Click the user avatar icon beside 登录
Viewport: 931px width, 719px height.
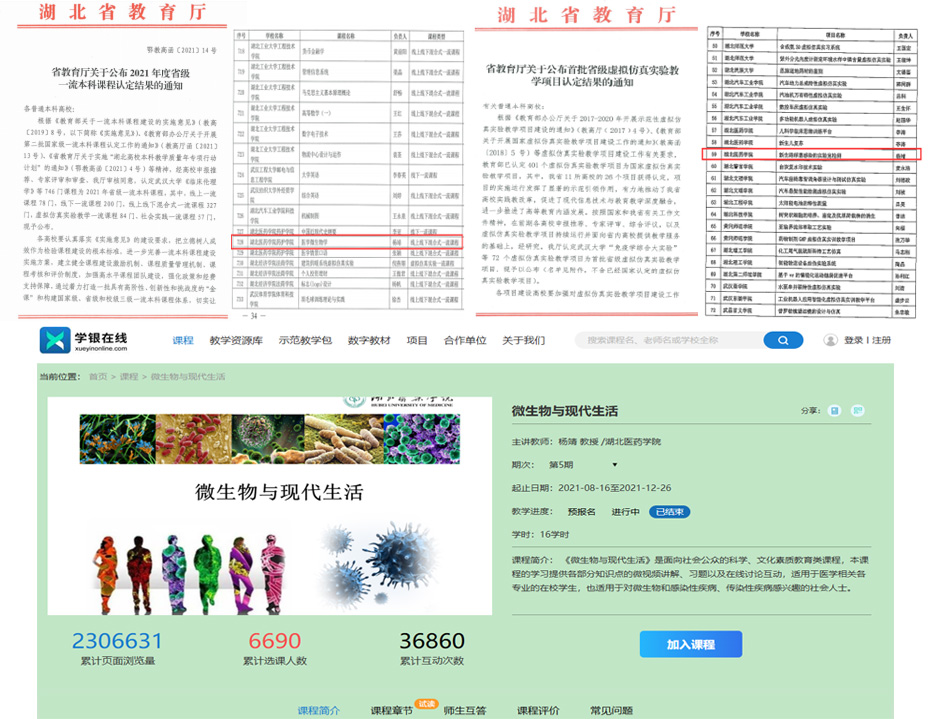[x=830, y=341]
